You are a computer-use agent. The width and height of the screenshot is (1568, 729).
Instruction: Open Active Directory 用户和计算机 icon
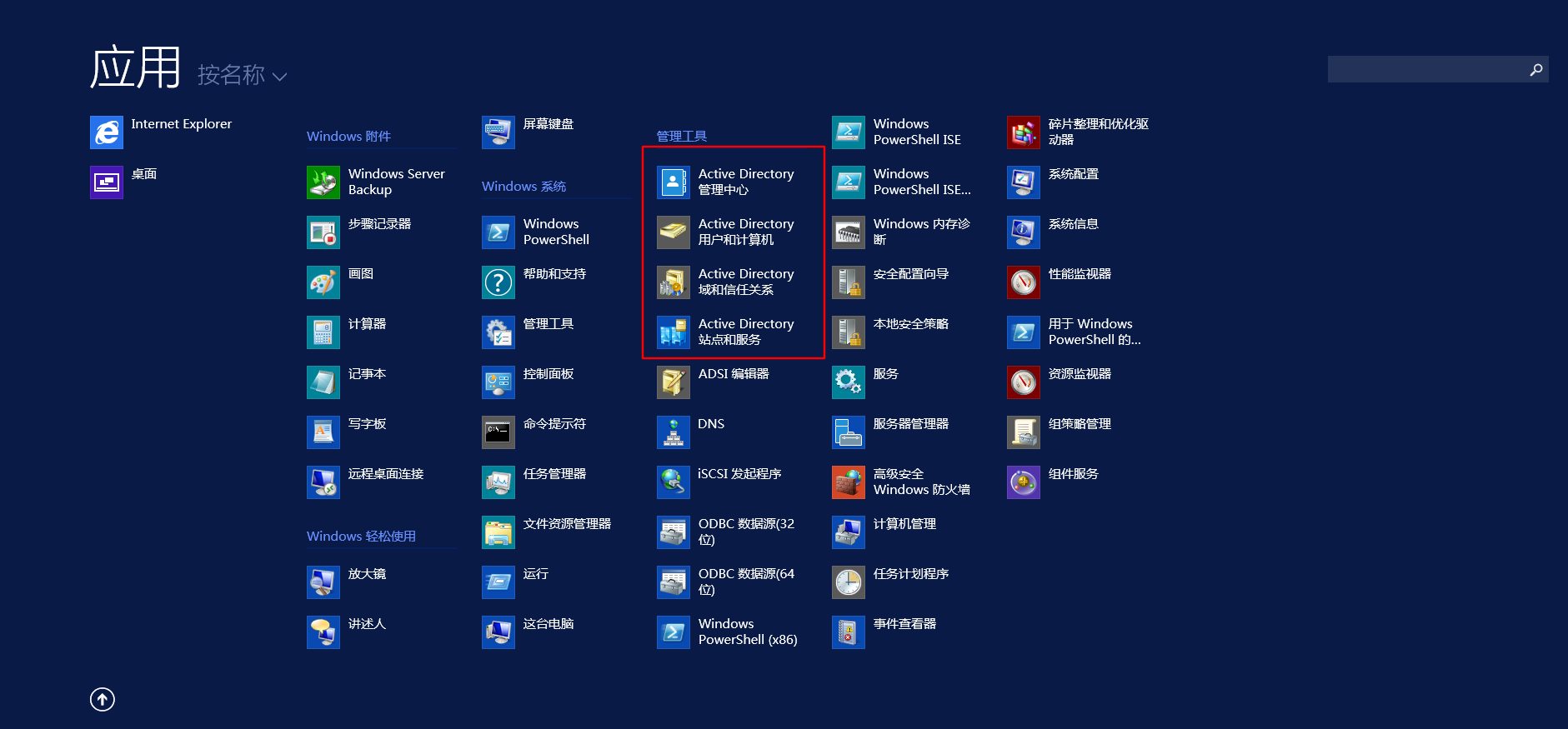pos(674,232)
